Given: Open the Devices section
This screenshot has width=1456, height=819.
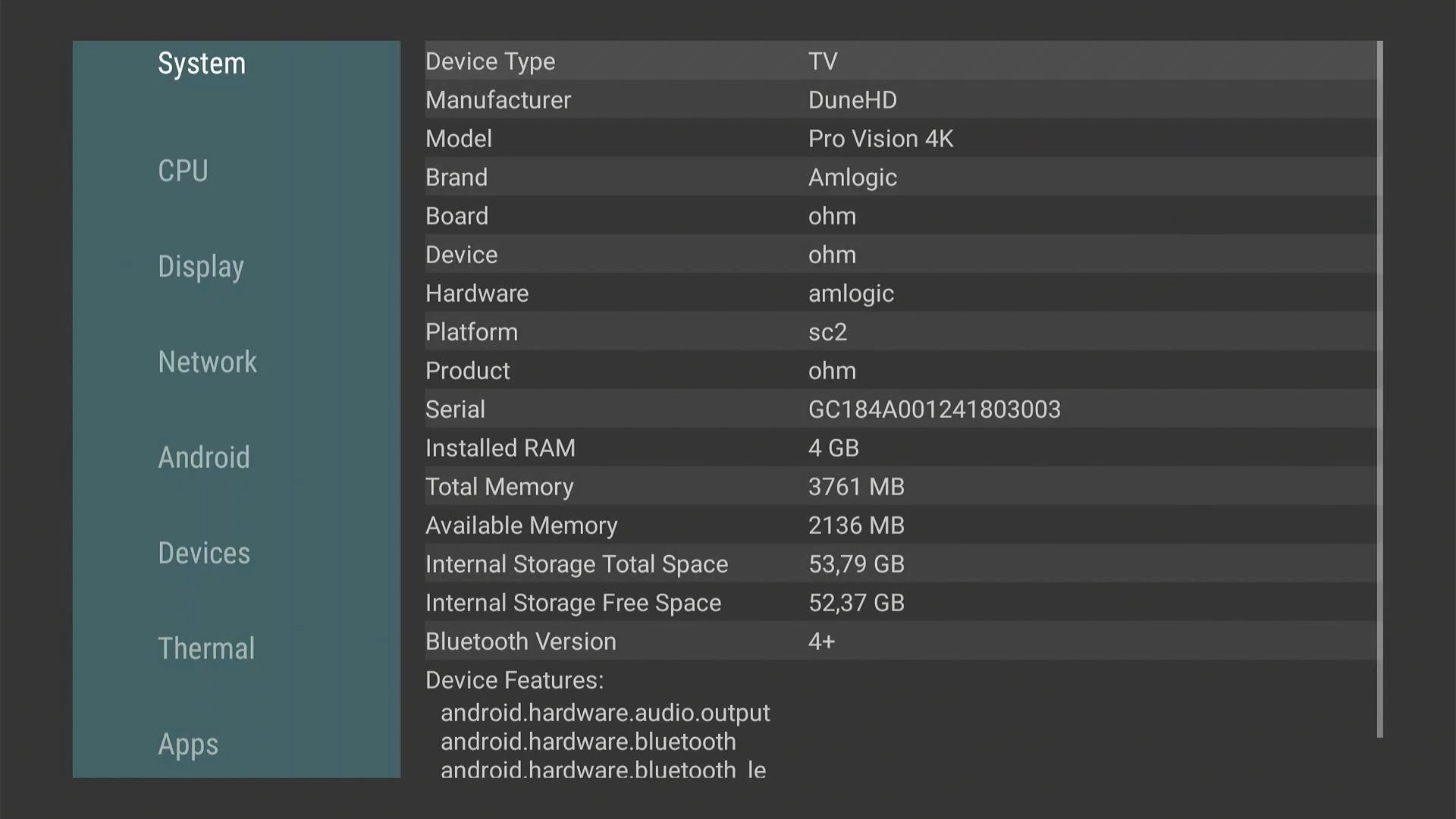Looking at the screenshot, I should point(204,553).
